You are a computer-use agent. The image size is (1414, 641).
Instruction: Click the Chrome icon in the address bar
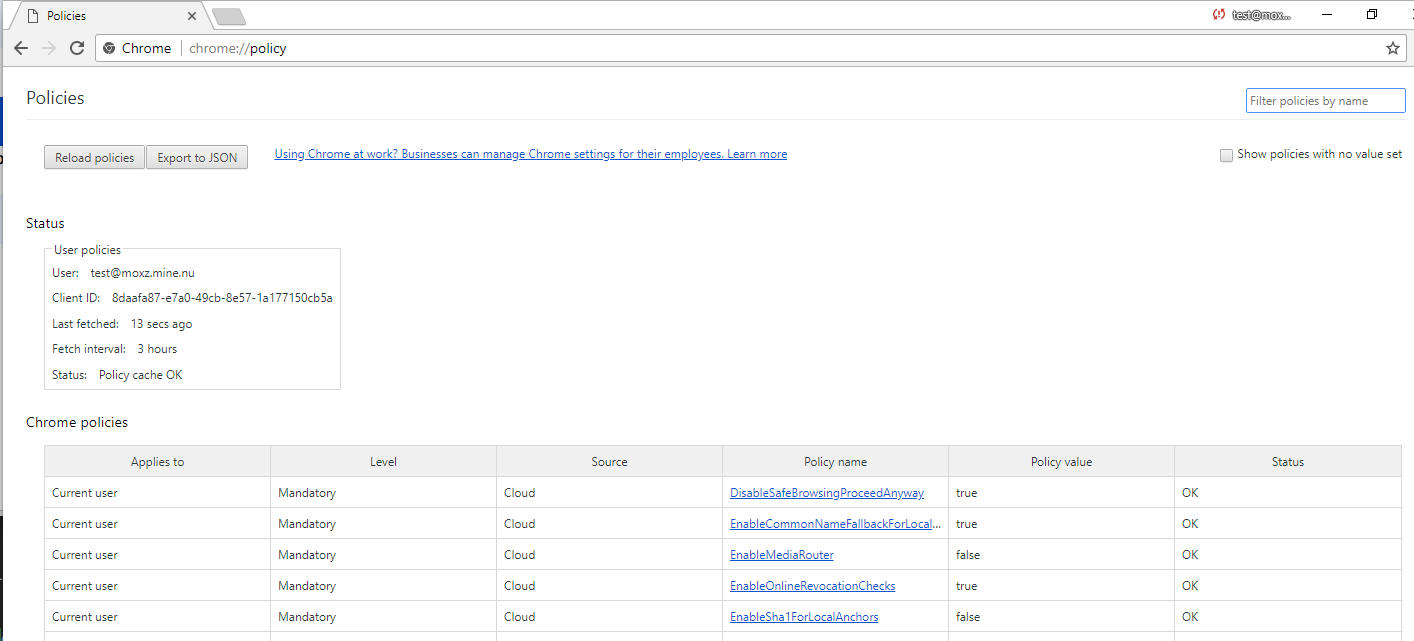pos(109,48)
